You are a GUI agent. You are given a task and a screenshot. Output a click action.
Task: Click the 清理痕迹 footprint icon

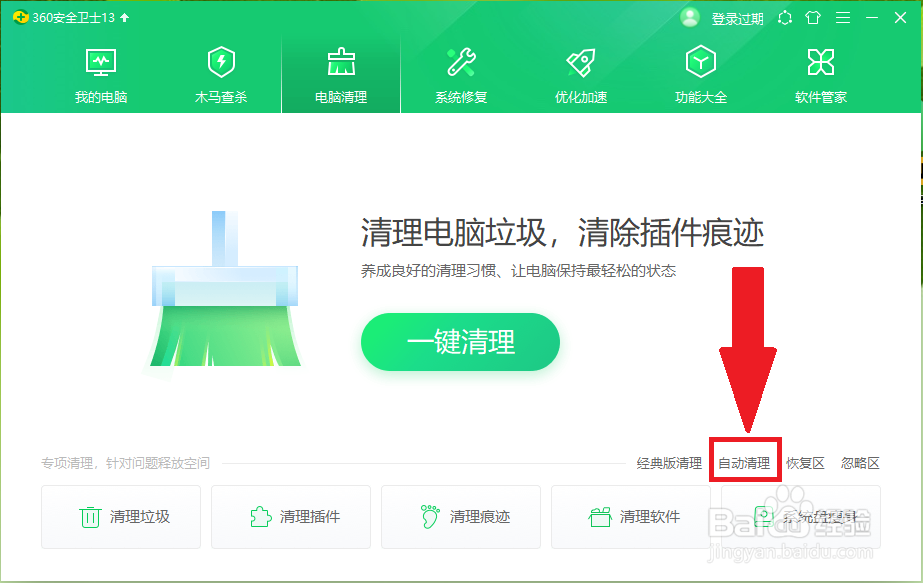click(428, 516)
